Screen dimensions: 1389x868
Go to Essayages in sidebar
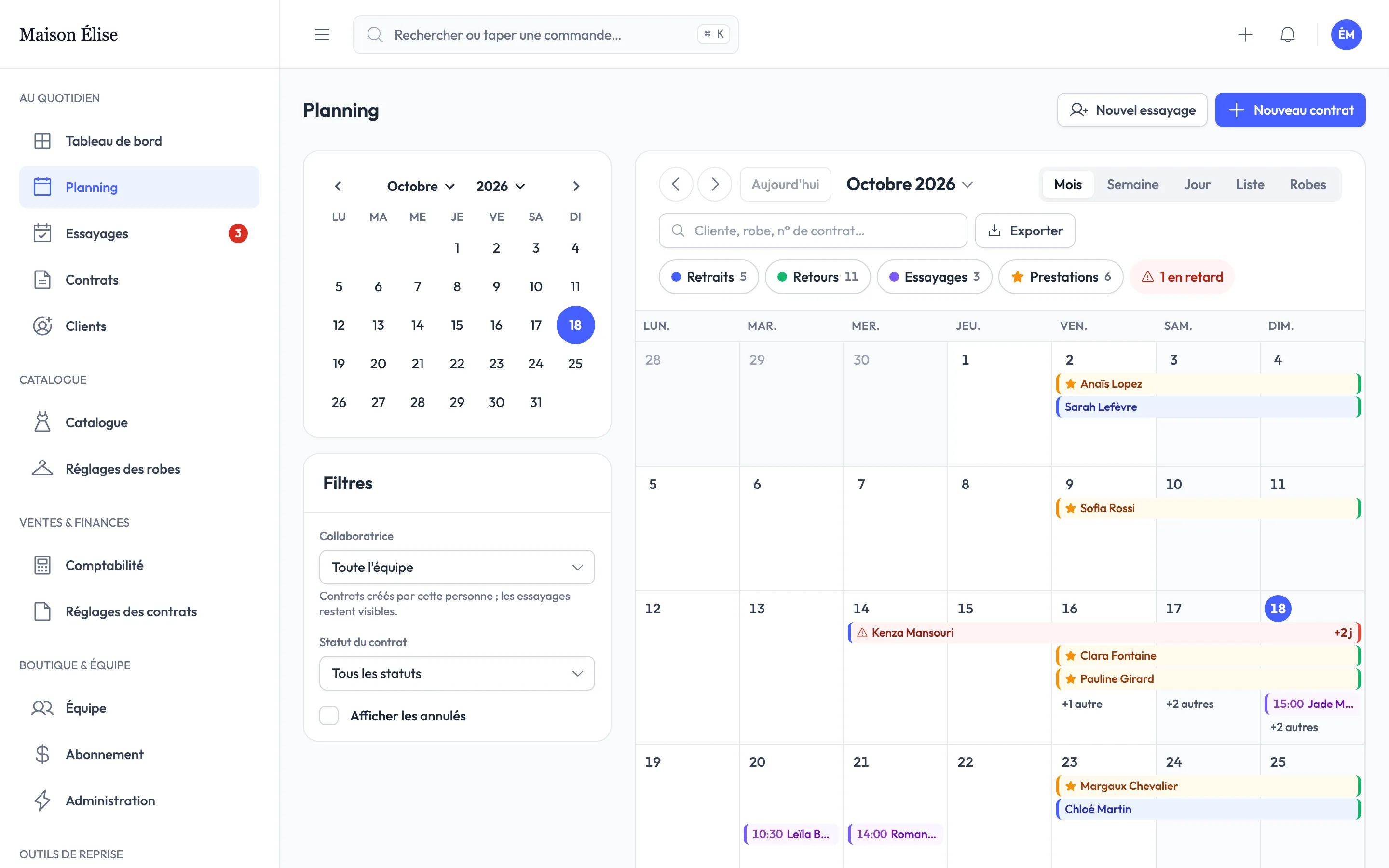coord(139,234)
